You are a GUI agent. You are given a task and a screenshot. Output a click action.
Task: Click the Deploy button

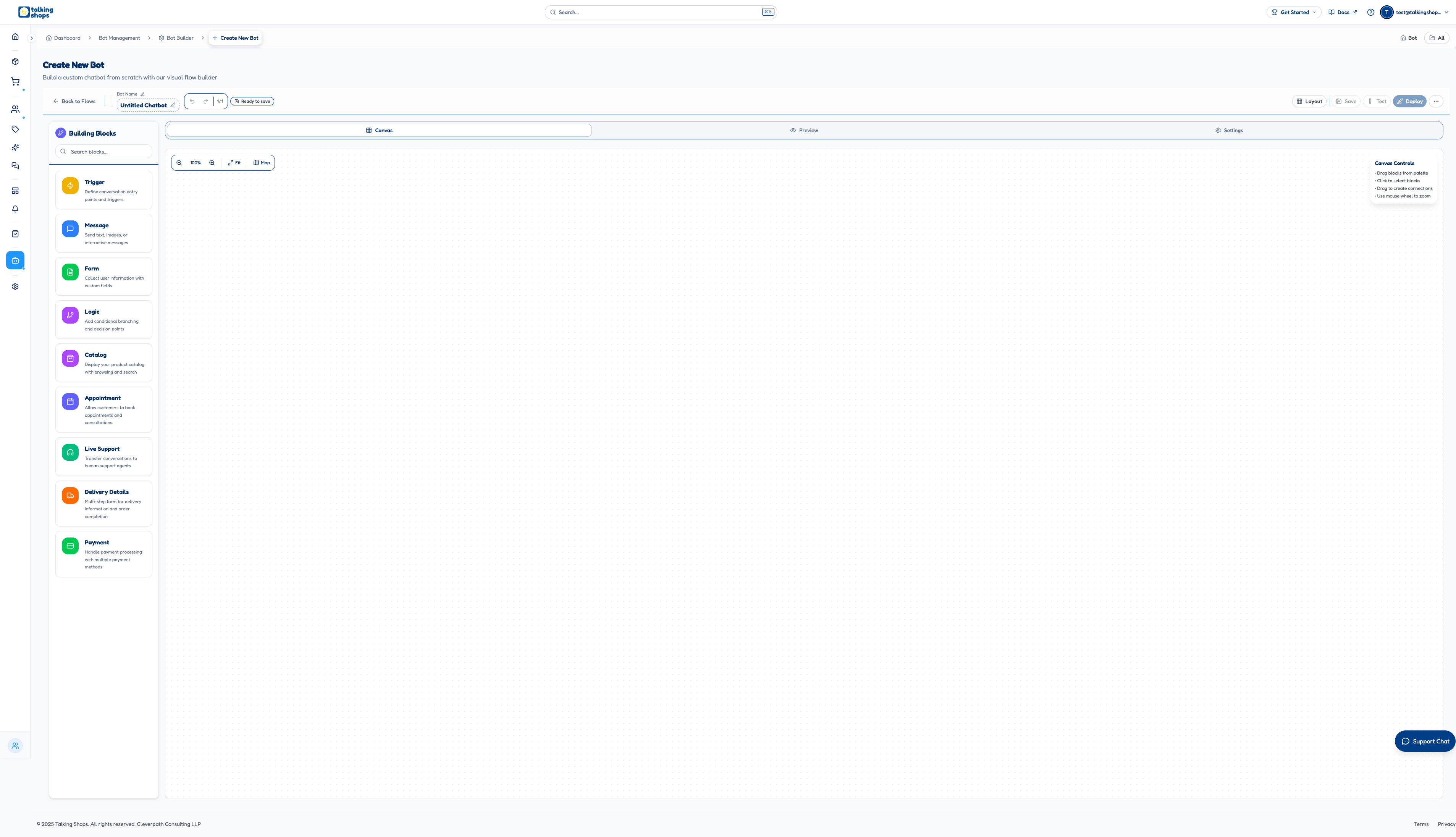pyautogui.click(x=1409, y=101)
